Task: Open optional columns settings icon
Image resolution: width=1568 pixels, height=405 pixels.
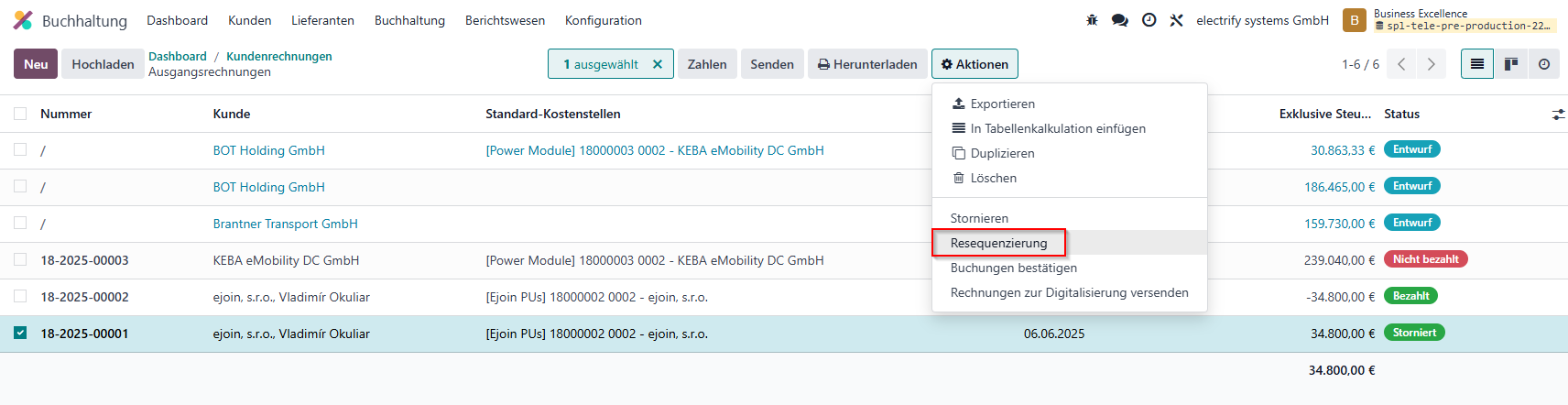Action: [1558, 115]
